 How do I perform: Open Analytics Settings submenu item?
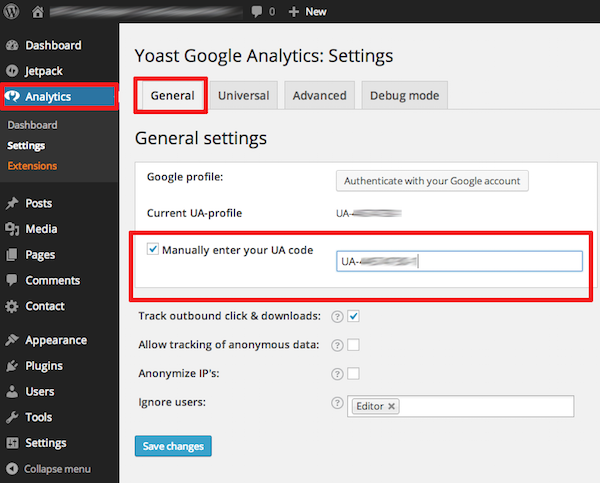click(26, 145)
